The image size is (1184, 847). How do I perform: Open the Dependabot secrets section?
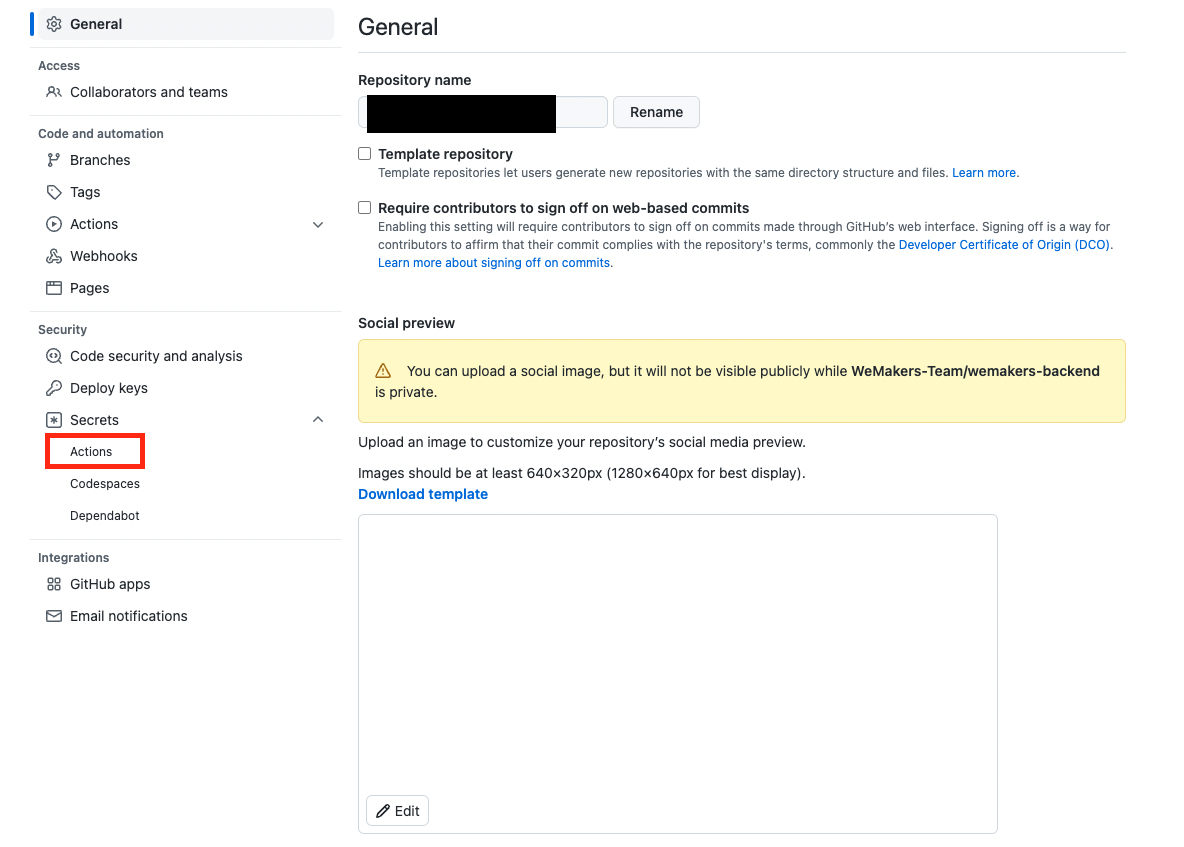[x=105, y=515]
